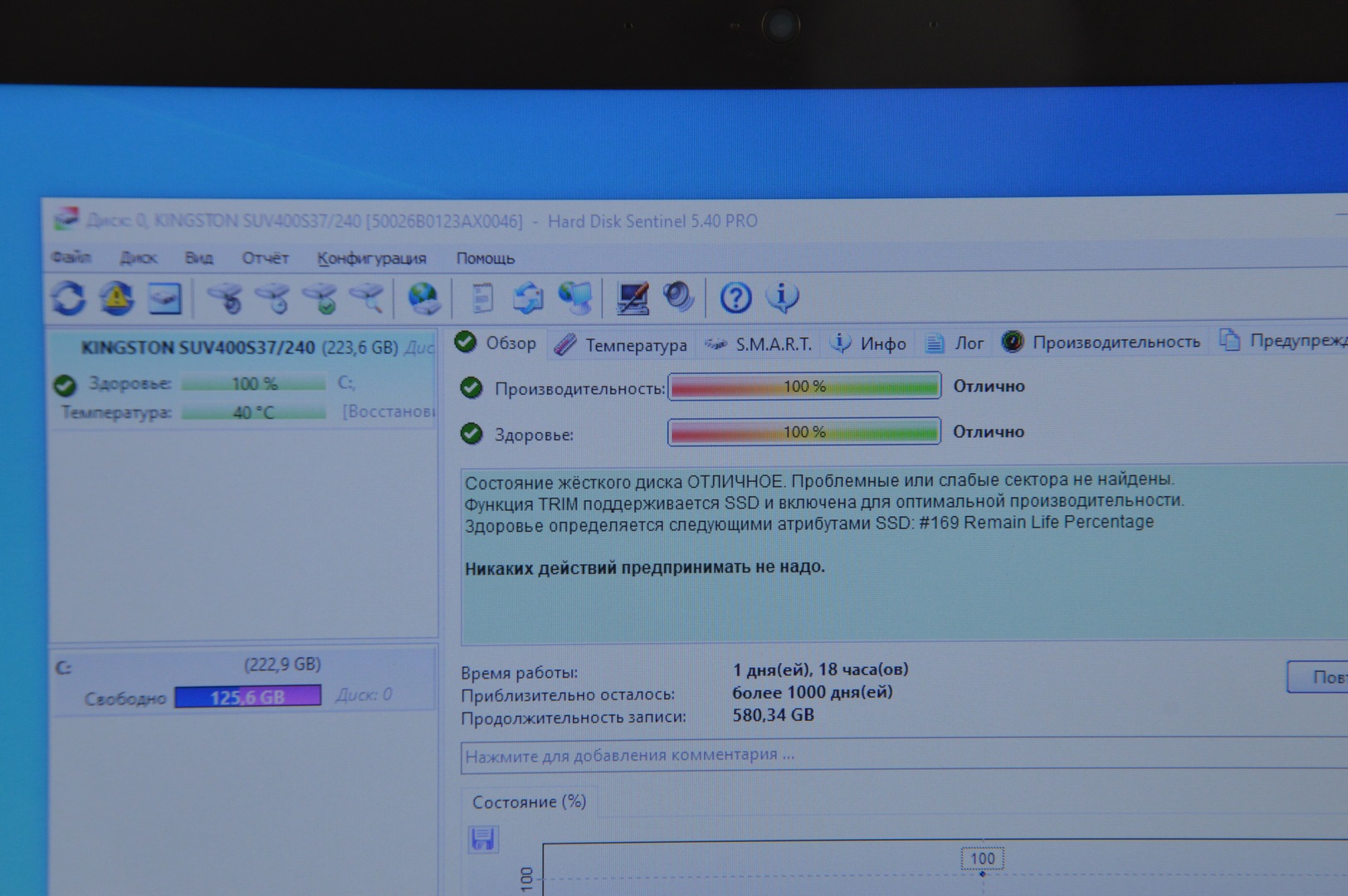This screenshot has height=896, width=1348.
Task: Switch to the S.M.A.R.T. tab
Action: click(759, 344)
